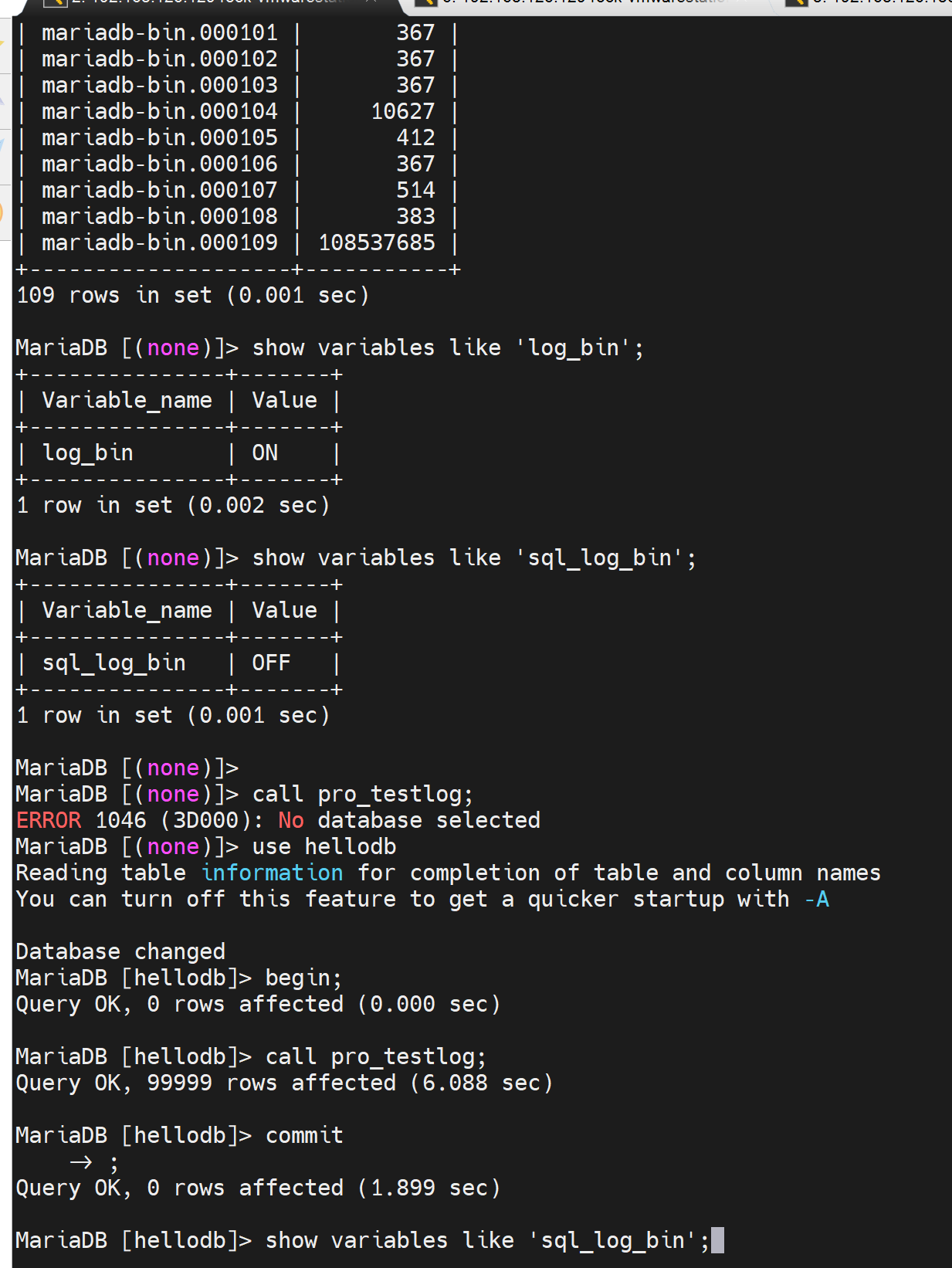
Task: Click the purple Tools sidebar icon
Action: [x=4, y=100]
